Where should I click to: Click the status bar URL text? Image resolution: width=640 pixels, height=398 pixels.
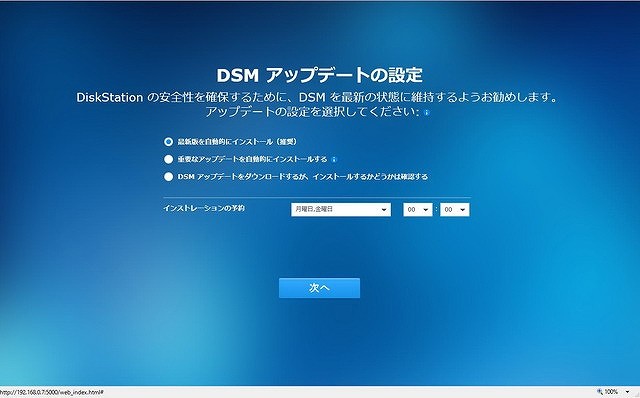coord(52,392)
